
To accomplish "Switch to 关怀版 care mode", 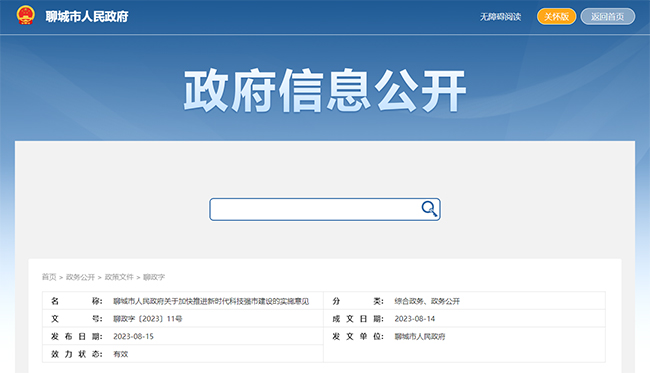I will click(556, 17).
